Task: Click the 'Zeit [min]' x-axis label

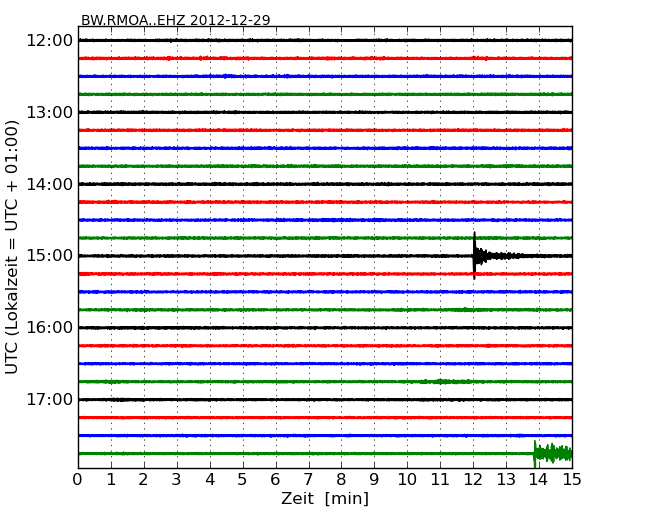Action: click(x=324, y=499)
